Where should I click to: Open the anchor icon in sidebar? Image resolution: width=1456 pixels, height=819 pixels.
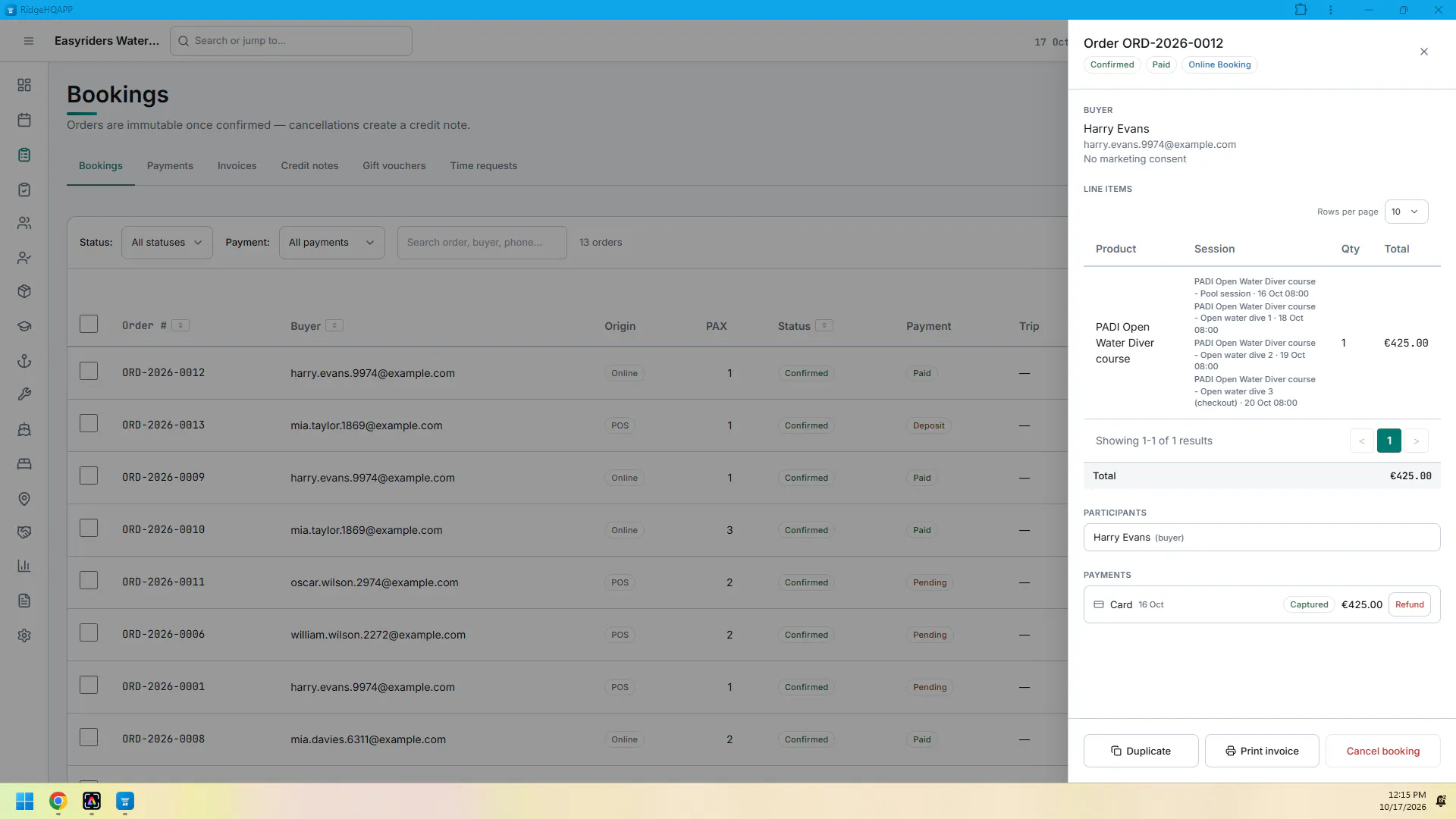click(24, 361)
